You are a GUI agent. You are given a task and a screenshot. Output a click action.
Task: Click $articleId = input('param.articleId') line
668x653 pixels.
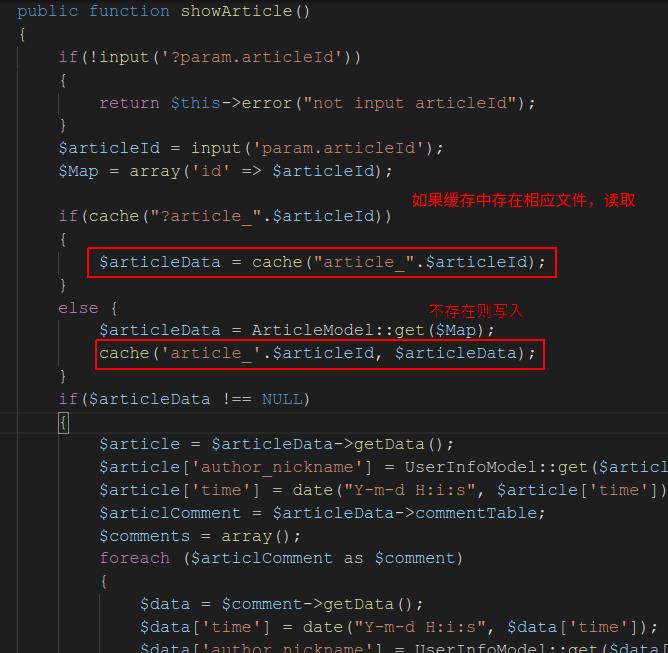(x=251, y=148)
